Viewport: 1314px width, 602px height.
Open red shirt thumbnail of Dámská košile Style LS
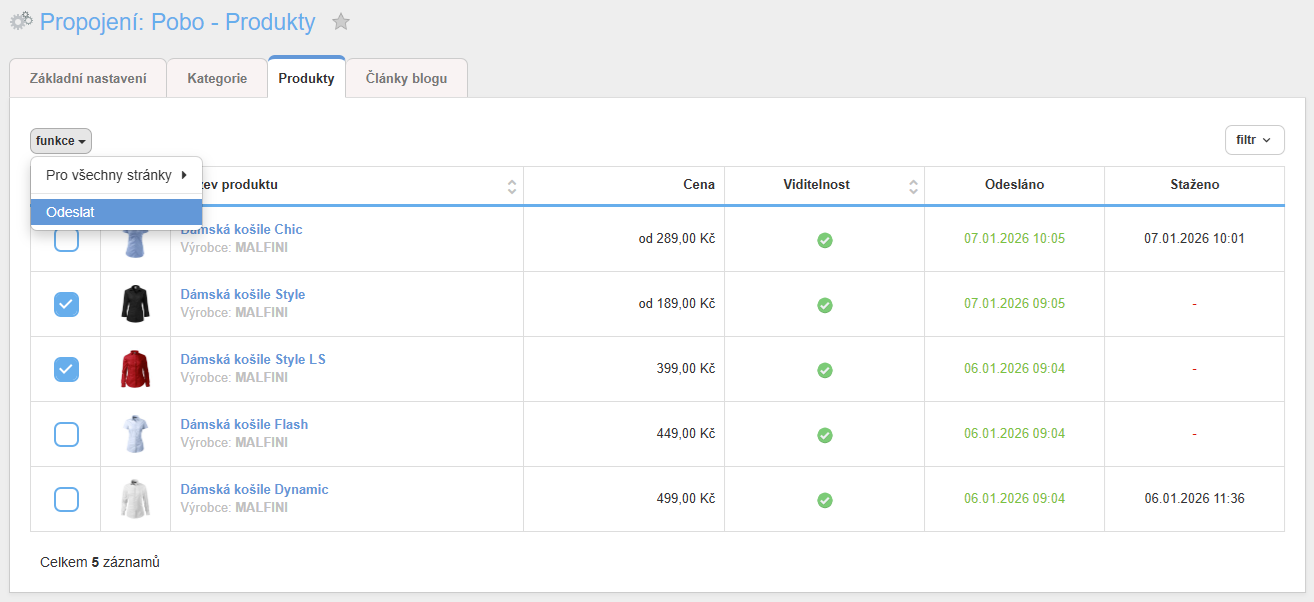(135, 369)
